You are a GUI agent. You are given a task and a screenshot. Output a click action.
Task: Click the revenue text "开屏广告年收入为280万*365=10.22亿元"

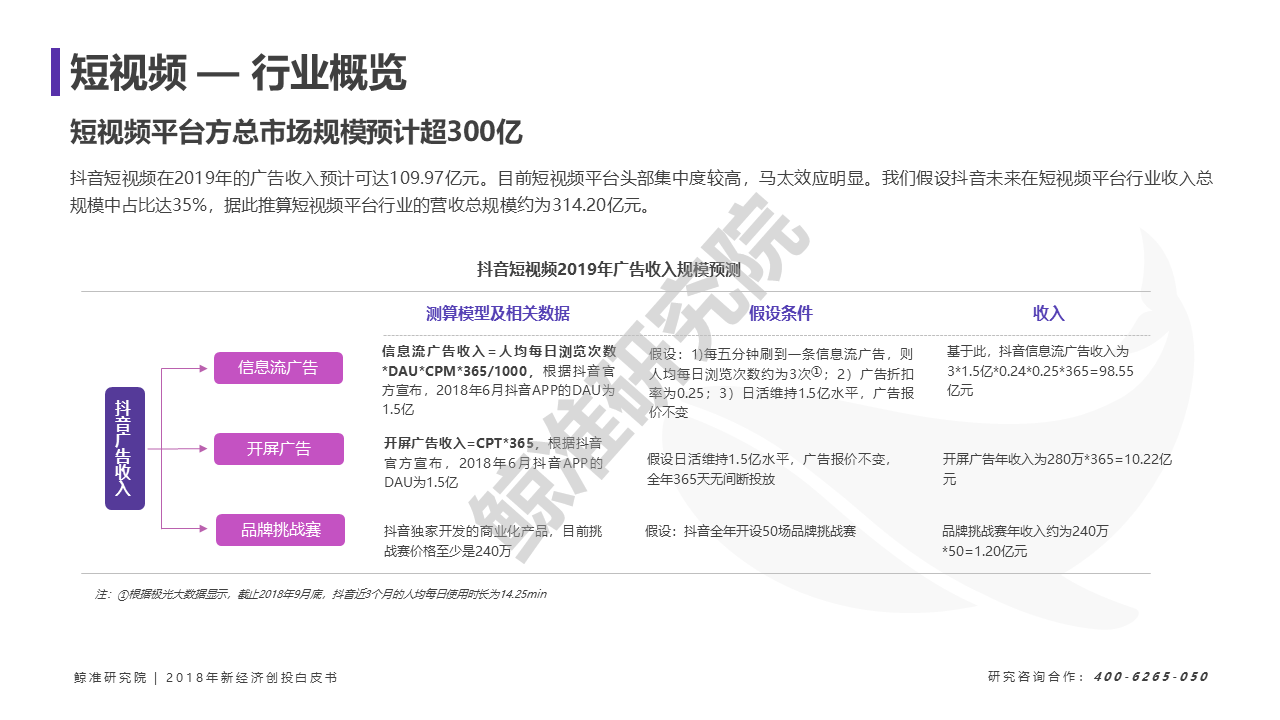click(1057, 469)
